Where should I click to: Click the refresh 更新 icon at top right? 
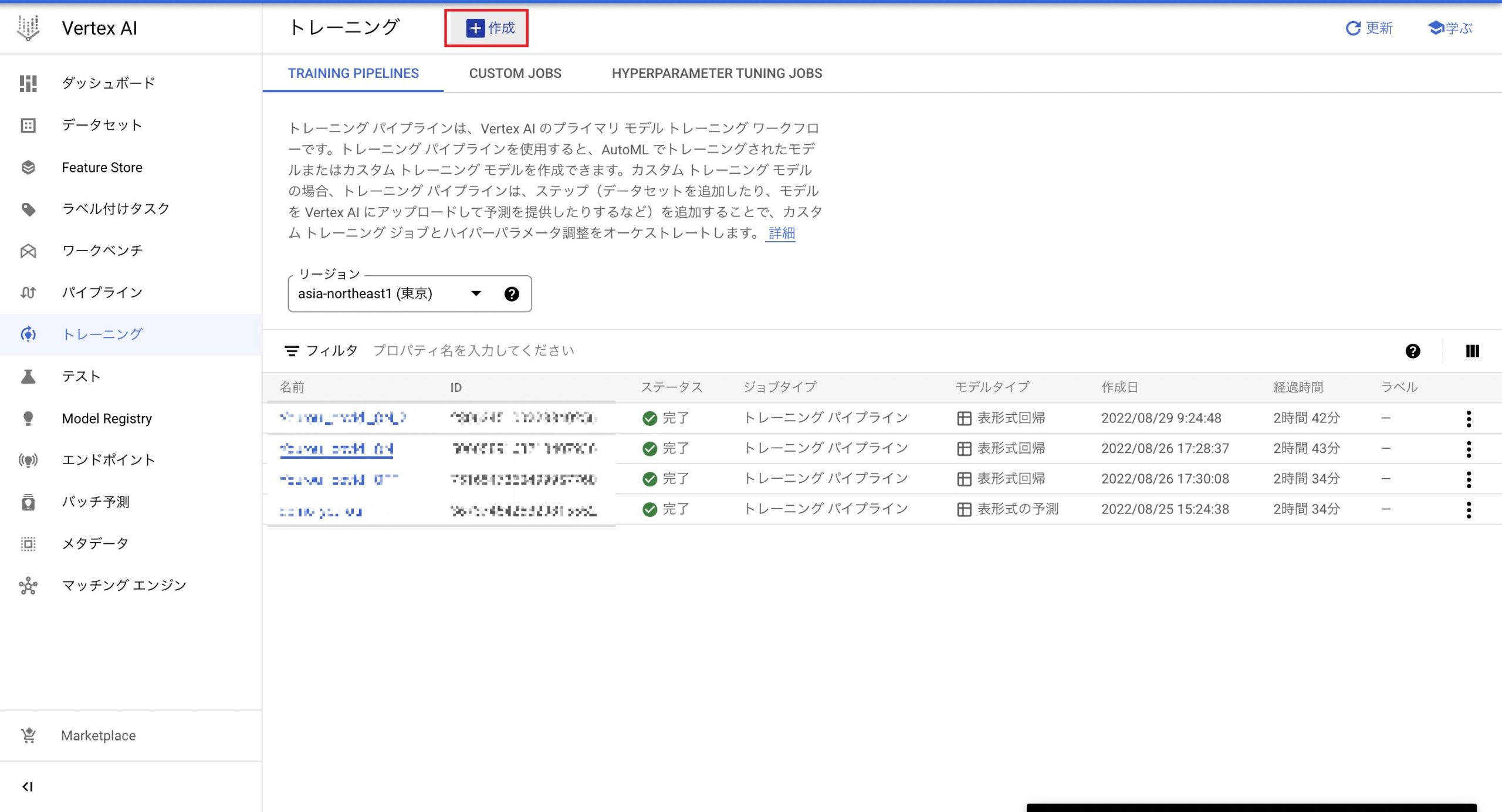pos(1353,28)
